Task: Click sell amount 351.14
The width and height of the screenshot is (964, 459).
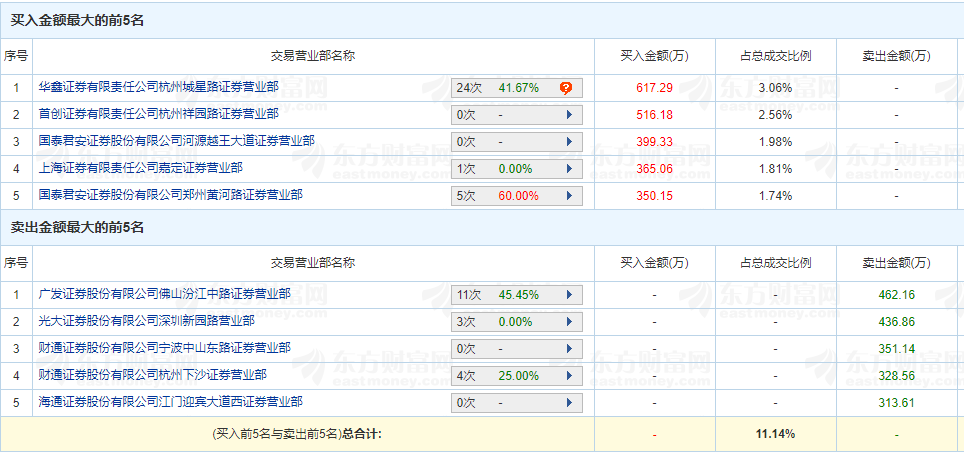Action: (896, 348)
